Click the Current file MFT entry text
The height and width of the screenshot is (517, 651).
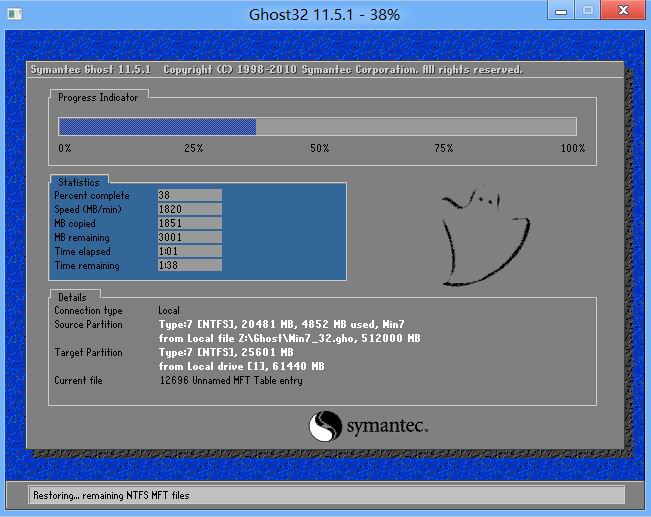(x=229, y=381)
